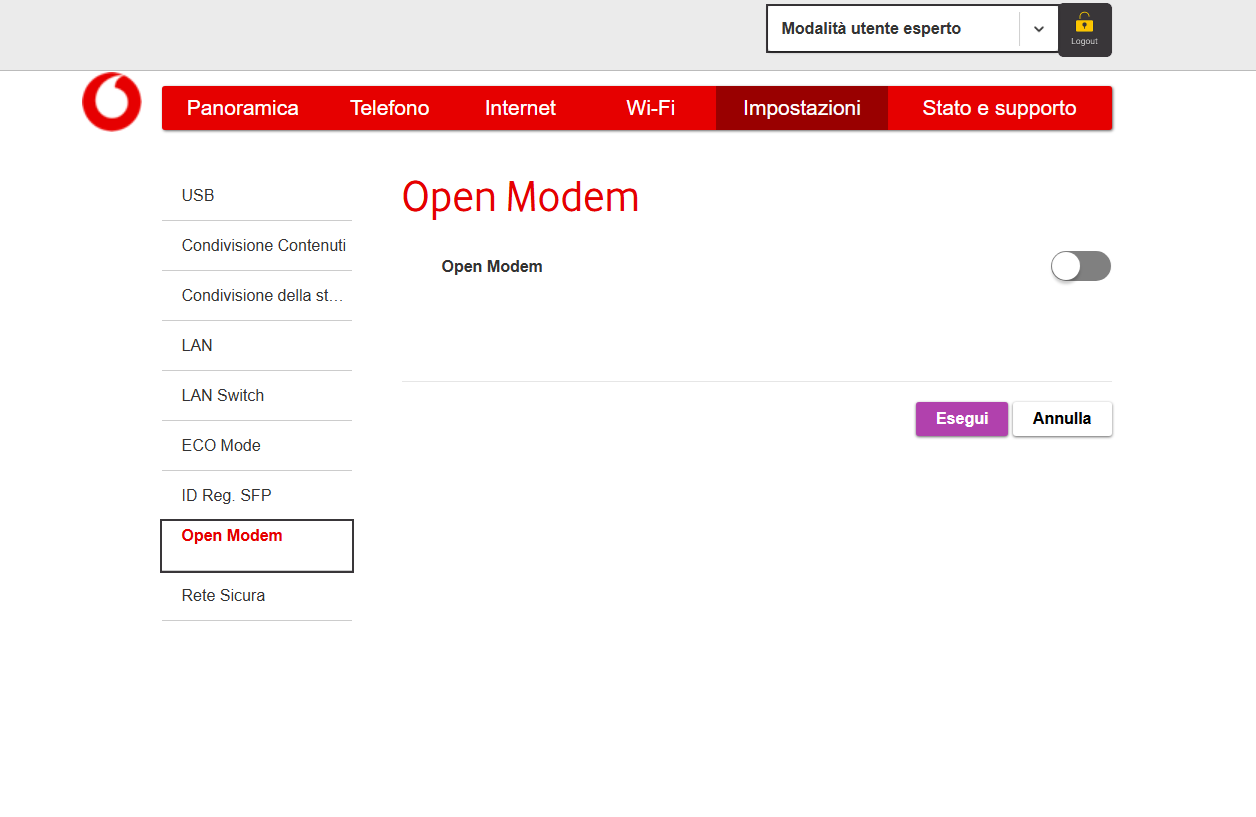1256x817 pixels.
Task: Click the Open Modem page heading
Action: point(520,198)
